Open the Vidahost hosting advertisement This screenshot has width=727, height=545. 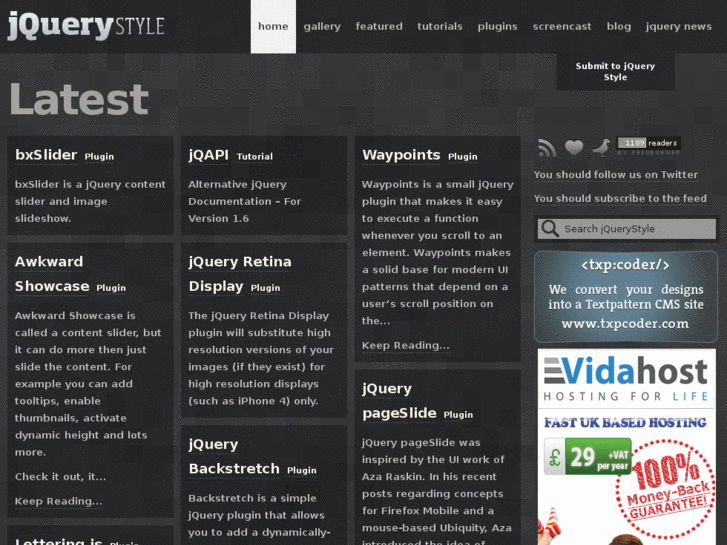click(x=626, y=447)
